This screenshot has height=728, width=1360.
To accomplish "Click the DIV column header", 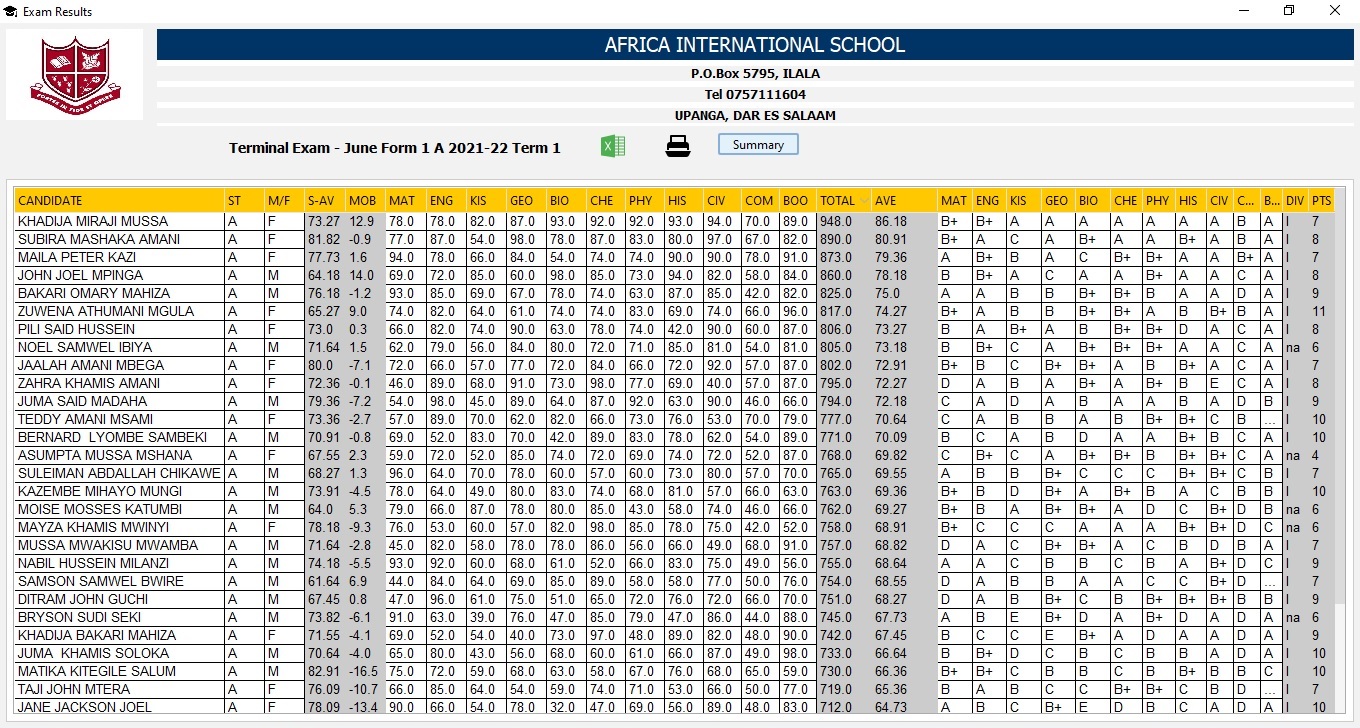I will click(1295, 200).
